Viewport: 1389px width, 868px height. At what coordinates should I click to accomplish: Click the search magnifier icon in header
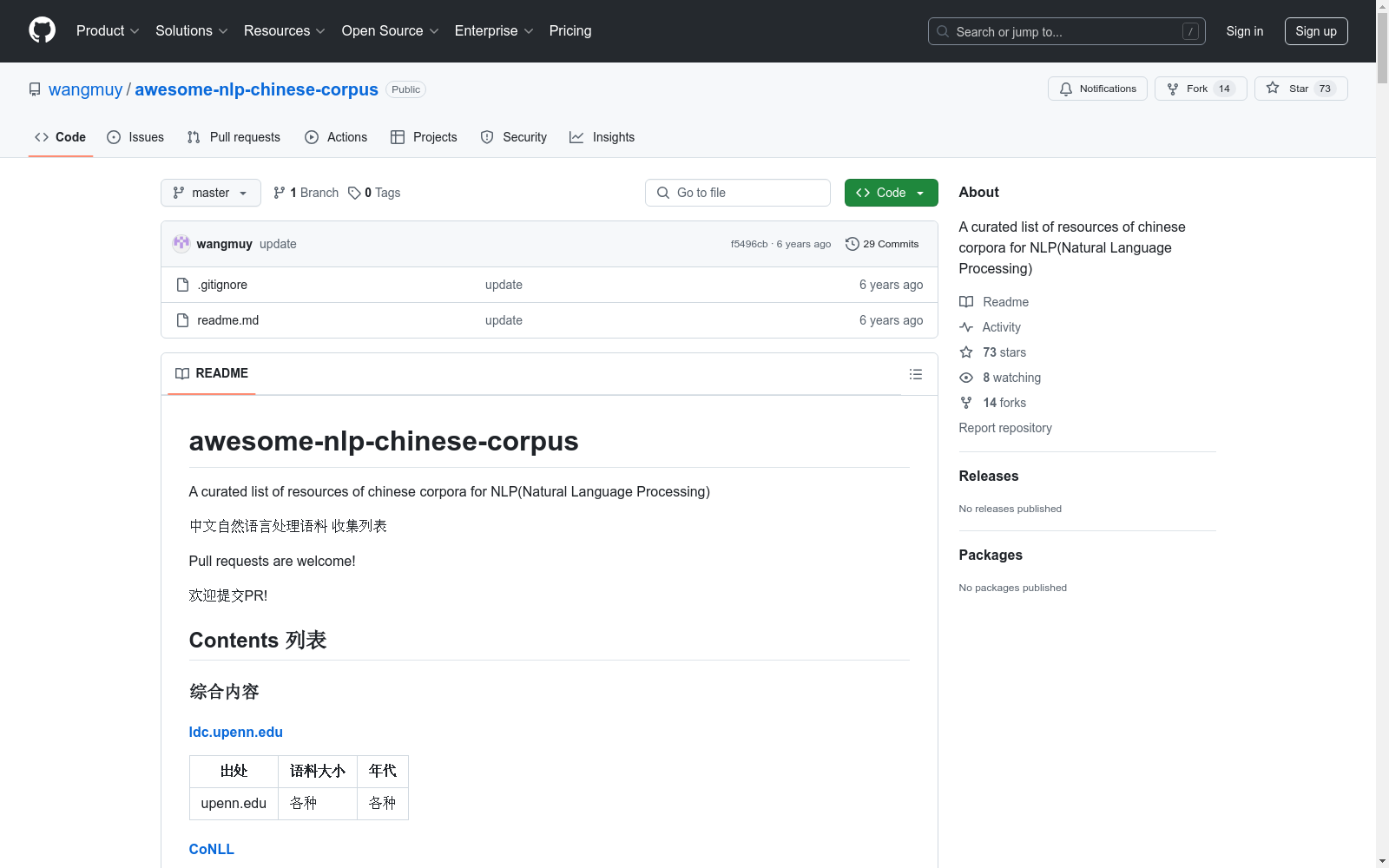pyautogui.click(x=943, y=31)
